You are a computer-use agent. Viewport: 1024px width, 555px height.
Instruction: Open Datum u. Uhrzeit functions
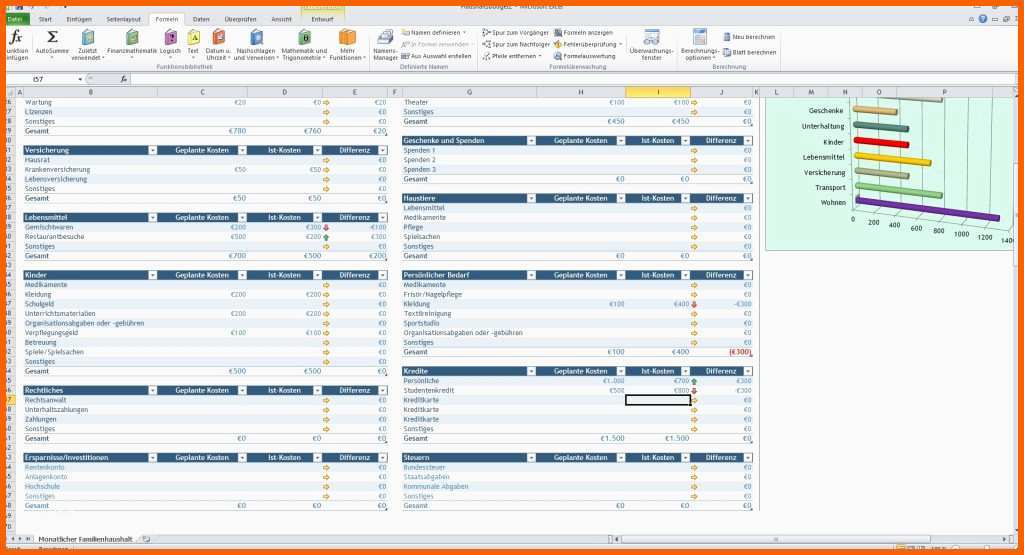[x=218, y=44]
